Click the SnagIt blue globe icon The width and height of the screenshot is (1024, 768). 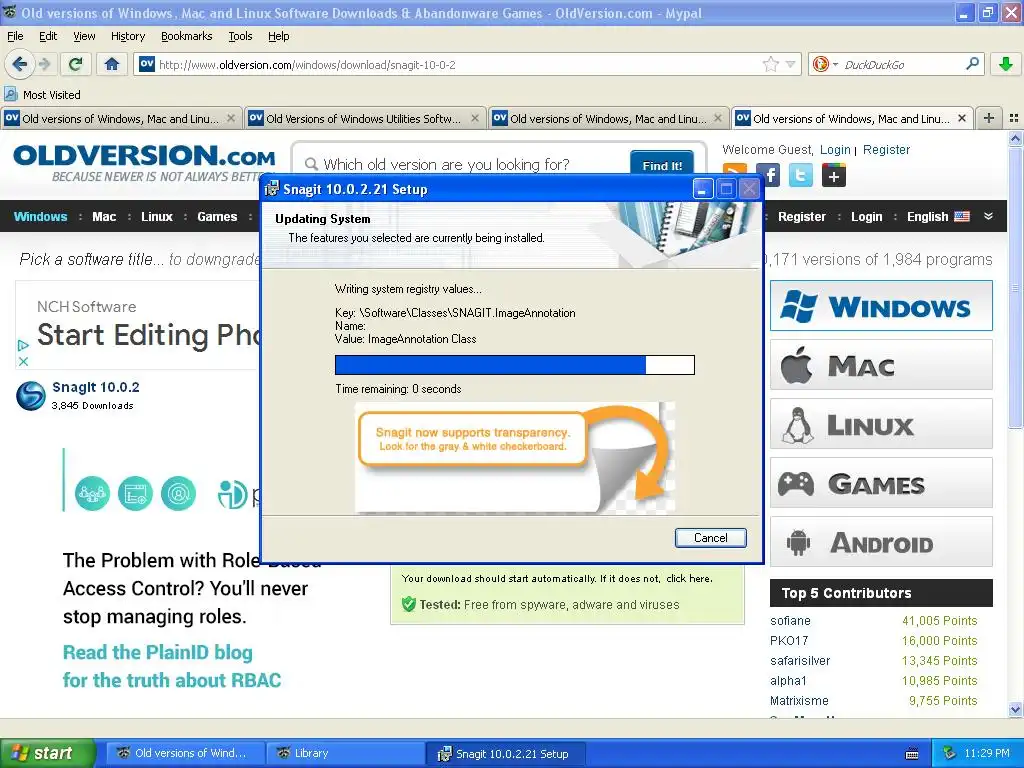click(31, 396)
